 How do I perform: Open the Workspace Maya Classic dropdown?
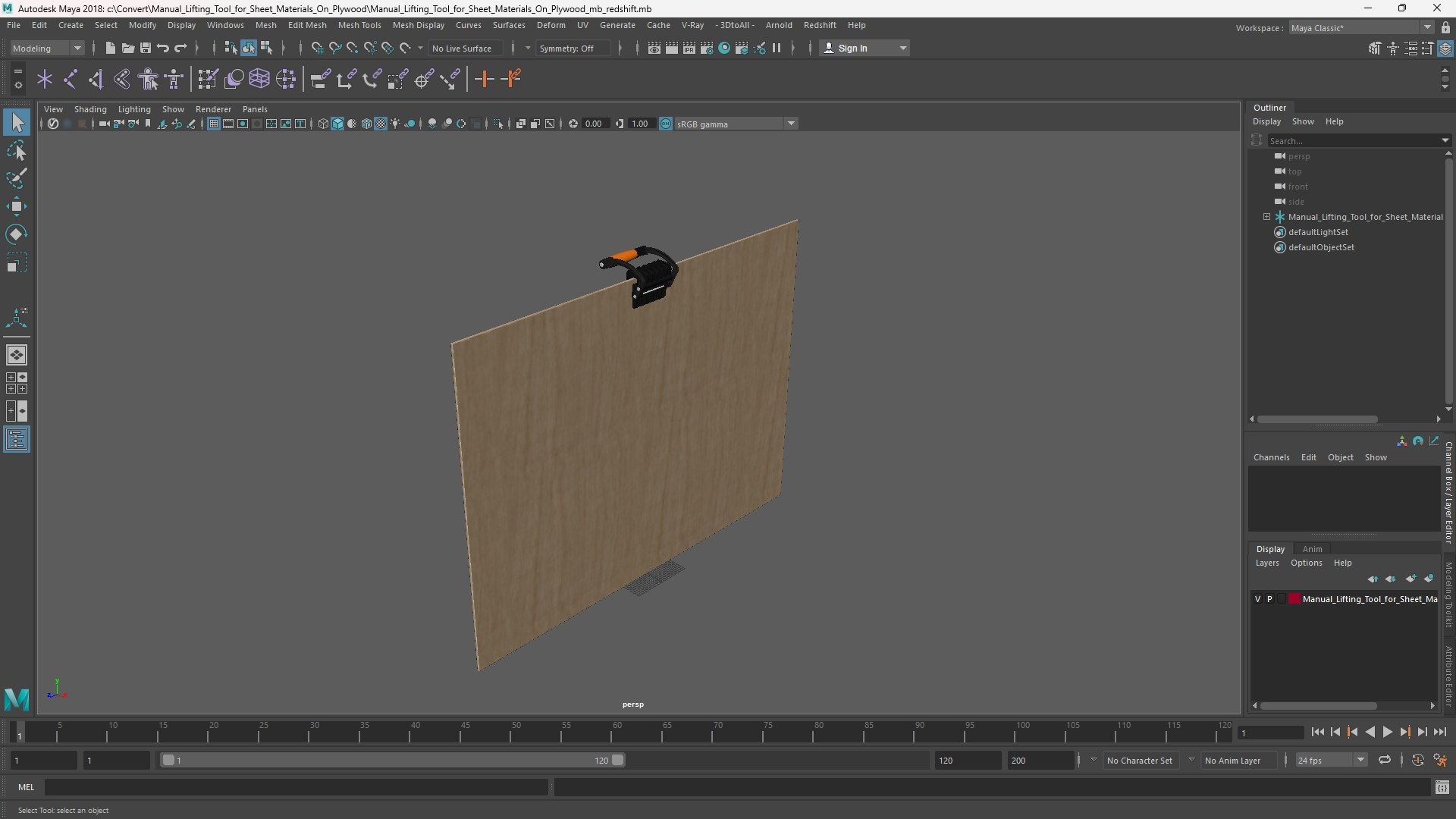pos(1361,27)
